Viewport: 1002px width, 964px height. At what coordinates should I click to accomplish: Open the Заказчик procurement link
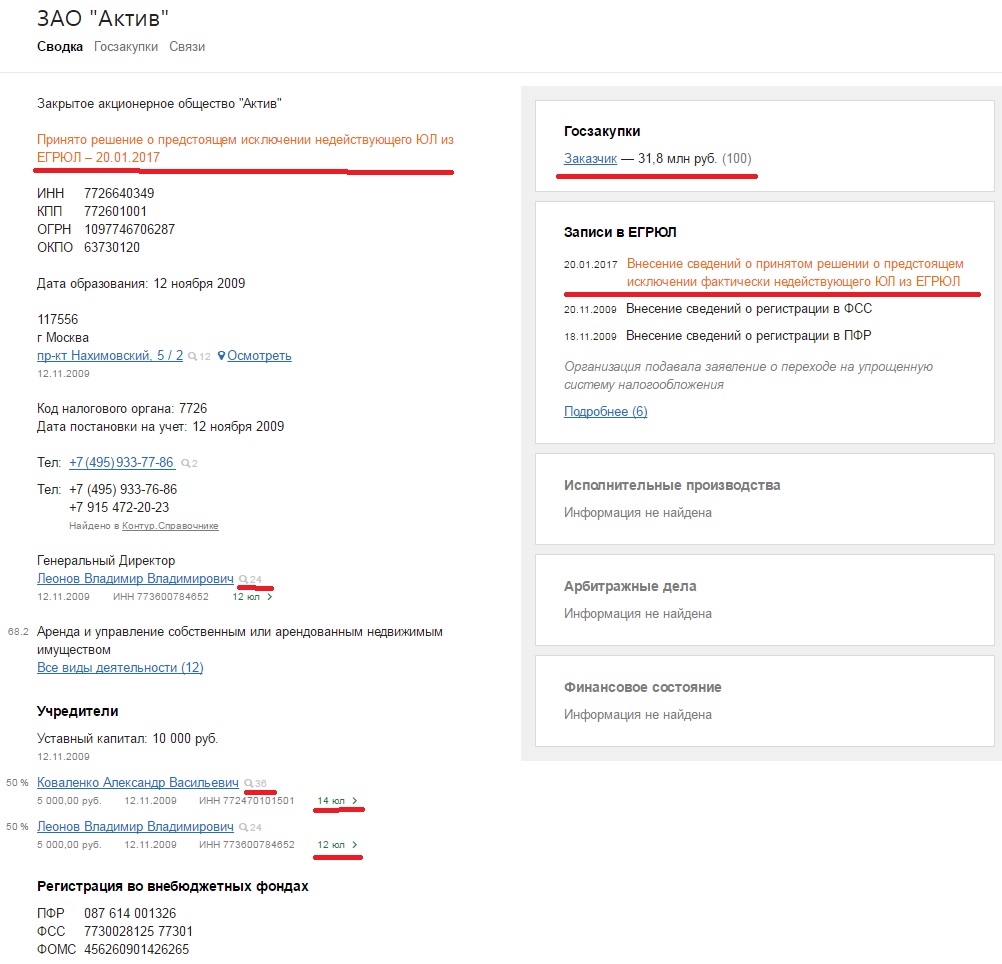(590, 158)
